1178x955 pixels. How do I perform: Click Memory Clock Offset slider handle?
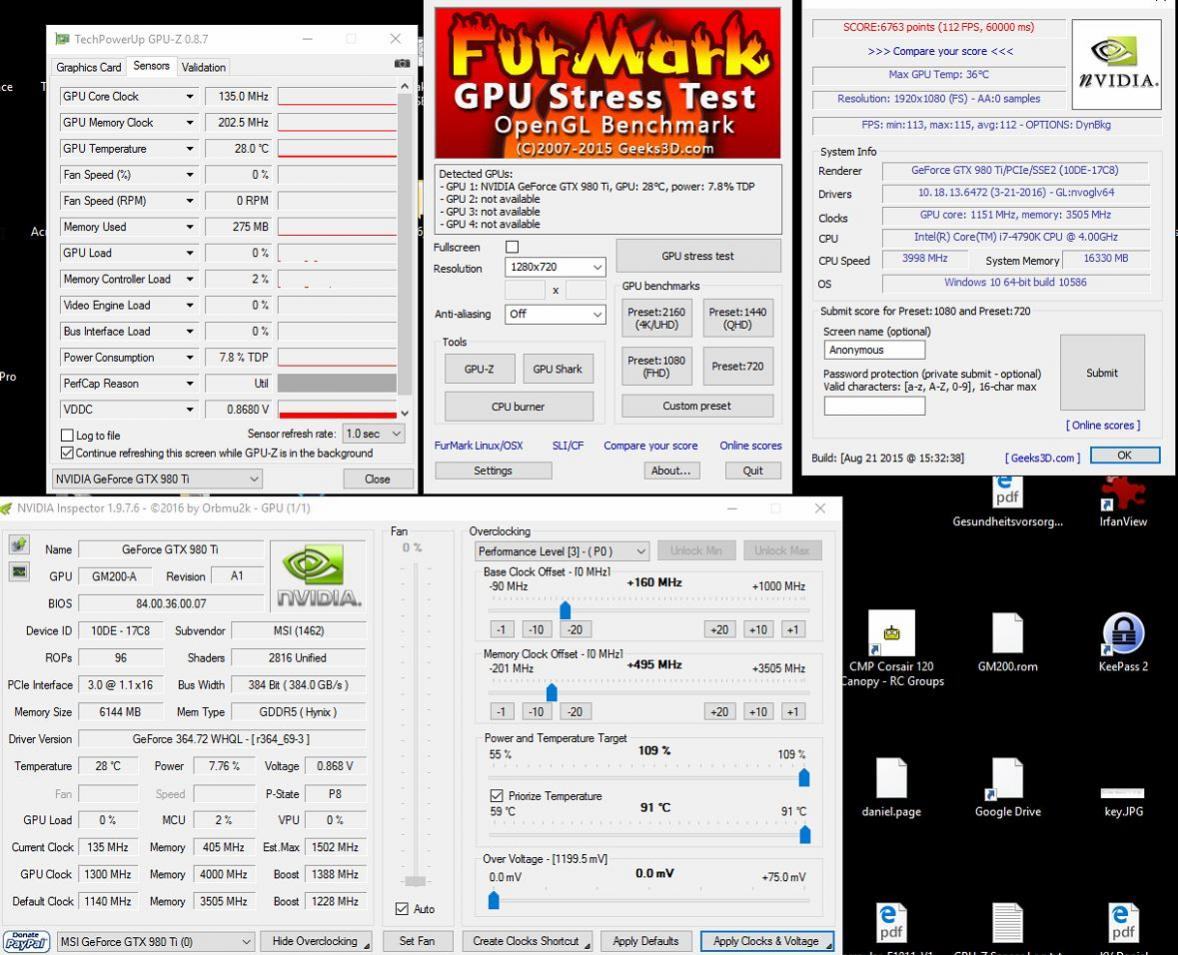click(x=551, y=691)
